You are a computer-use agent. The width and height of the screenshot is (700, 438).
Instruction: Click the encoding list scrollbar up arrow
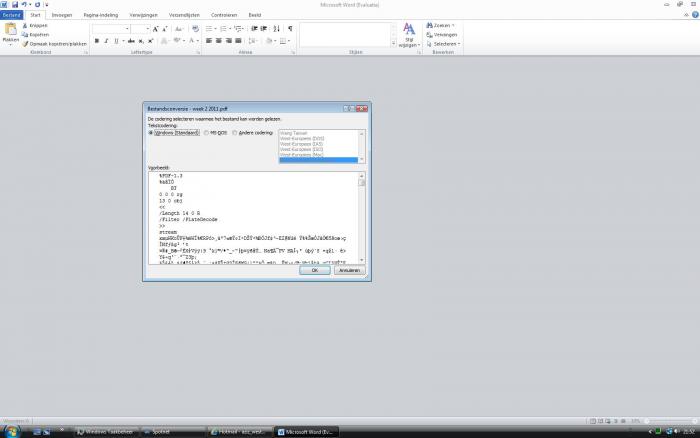pyautogui.click(x=362, y=133)
